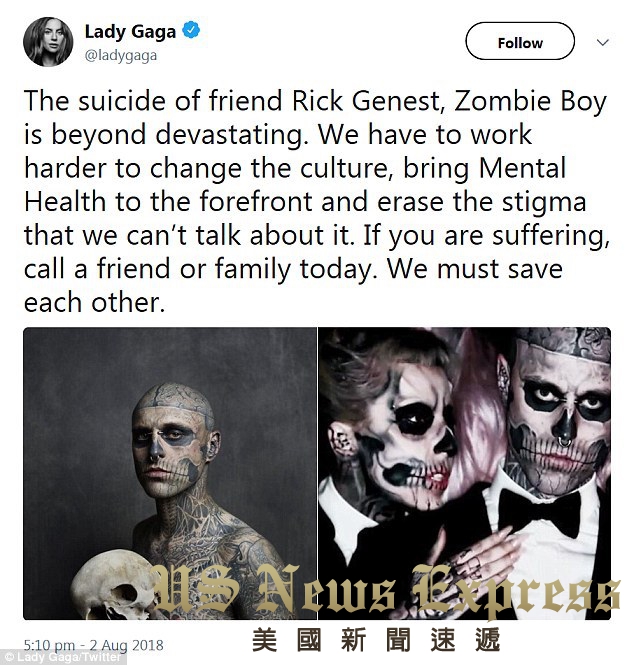Open Lady Gaga's profile avatar
Viewport: 634px width, 665px height.
pyautogui.click(x=48, y=42)
